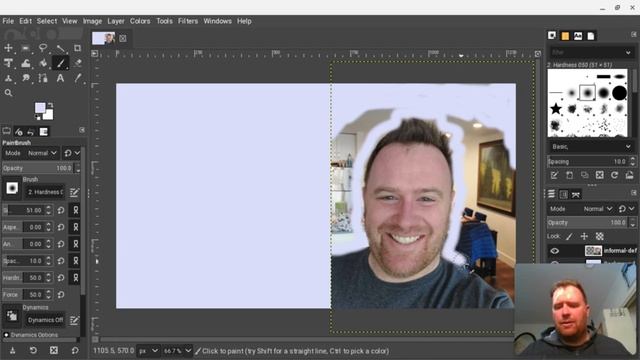Switch to the Patterns tab
This screenshot has width=640, height=360.
(565, 36)
